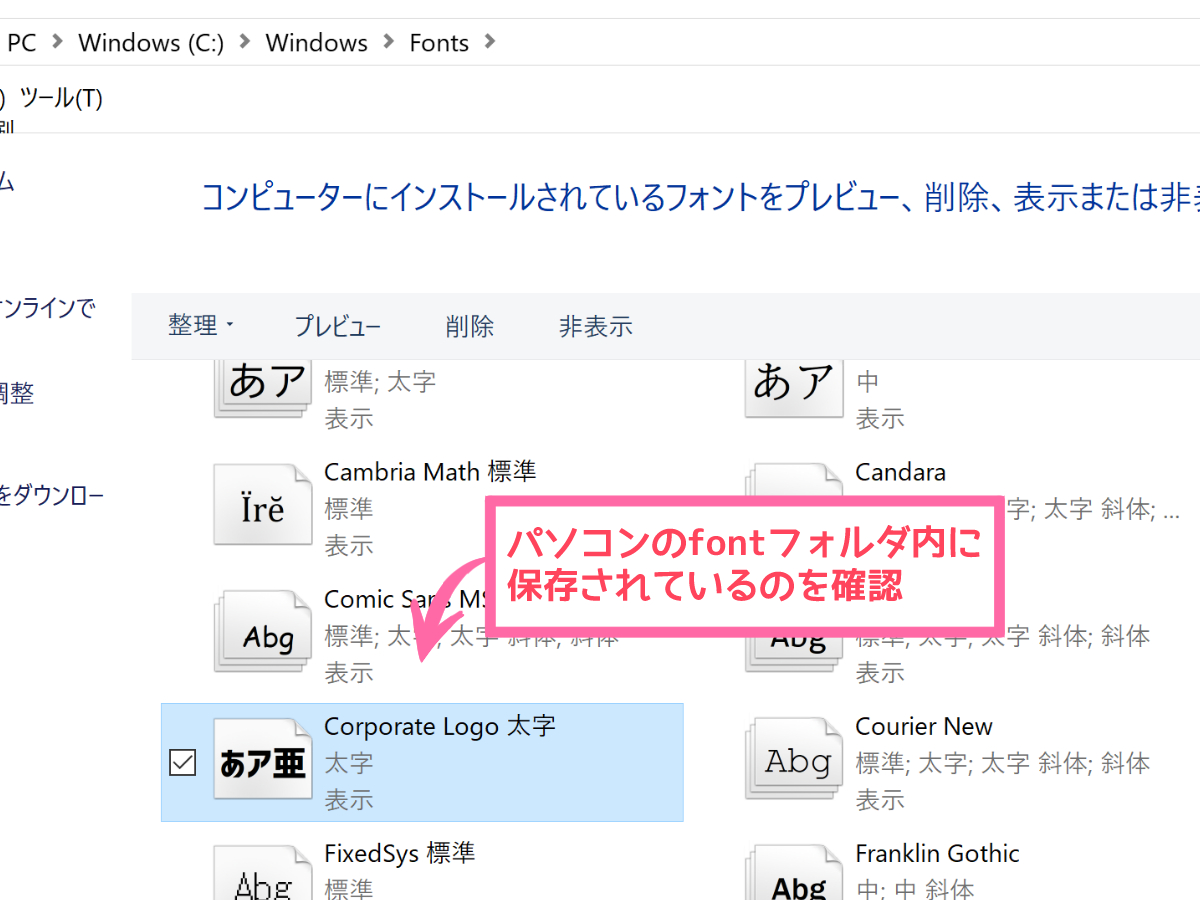Select the FixedSys 標準 font name
Image resolution: width=1200 pixels, height=900 pixels.
coord(400,853)
